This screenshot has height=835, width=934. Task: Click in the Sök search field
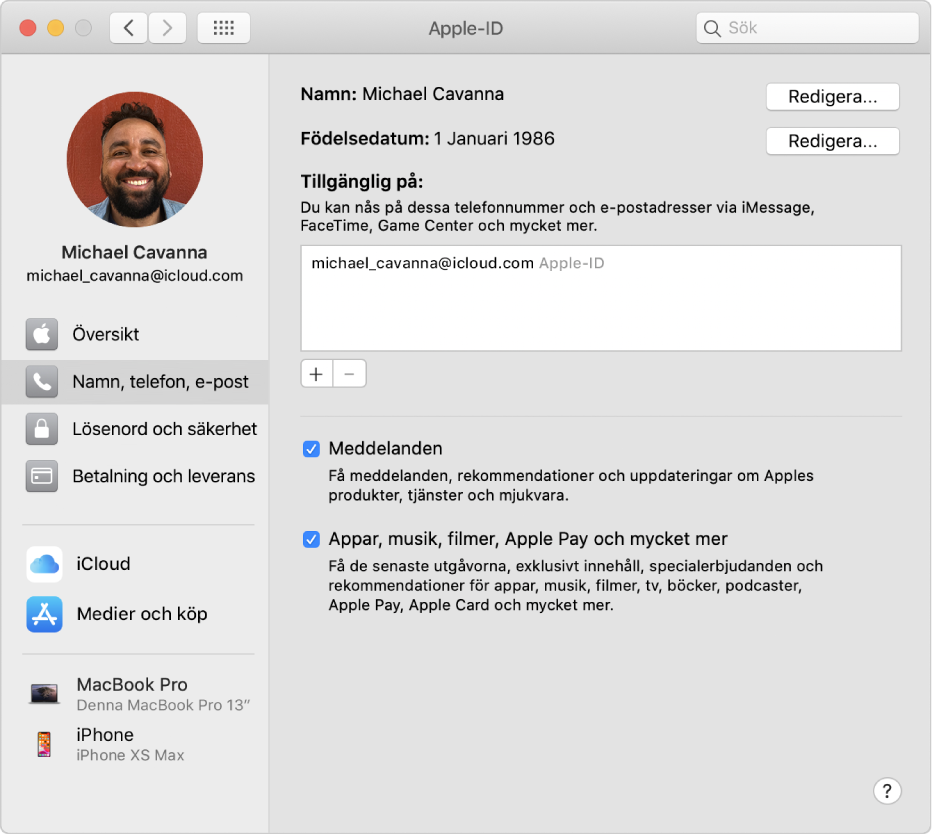click(x=807, y=27)
